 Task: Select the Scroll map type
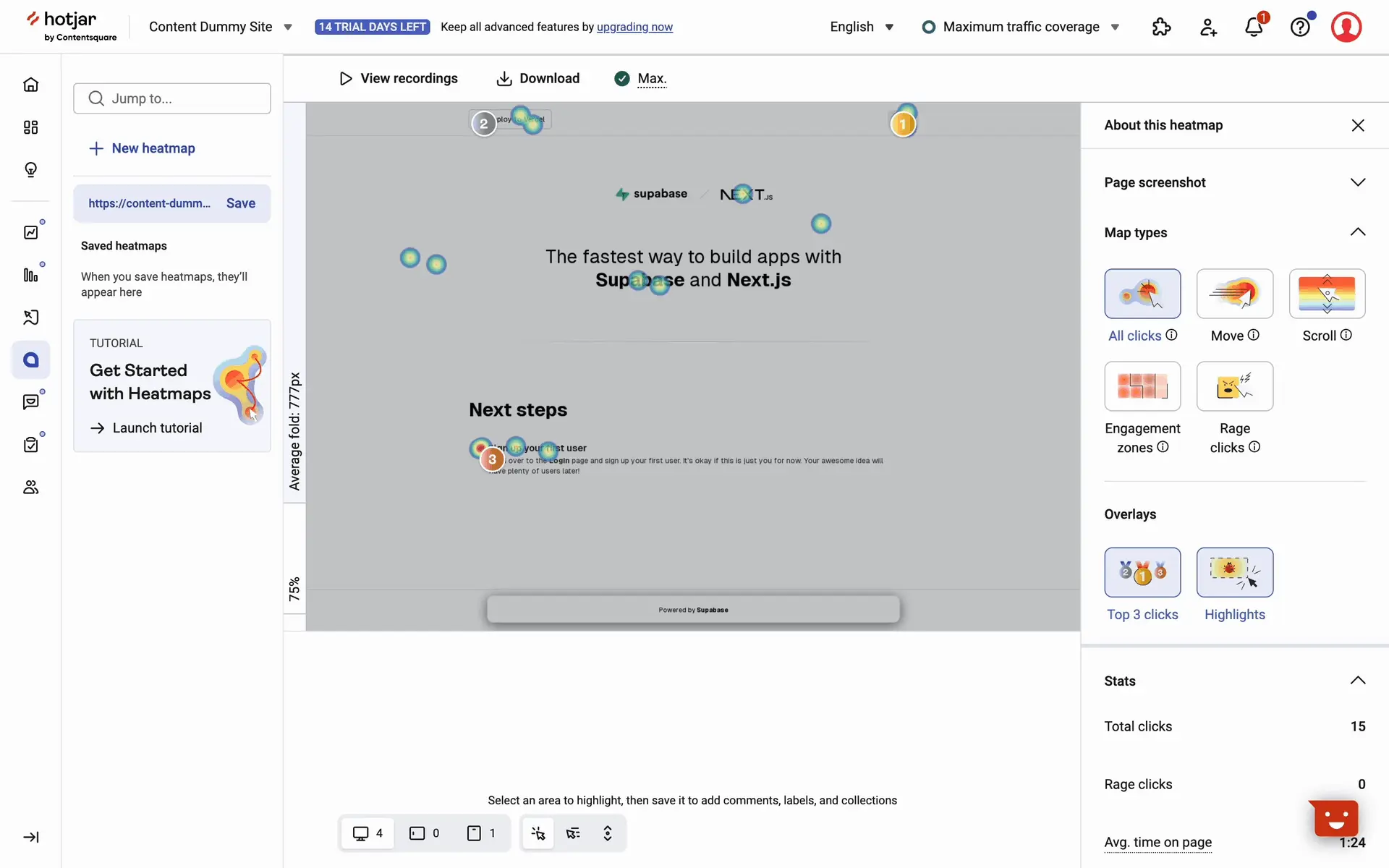(x=1326, y=294)
